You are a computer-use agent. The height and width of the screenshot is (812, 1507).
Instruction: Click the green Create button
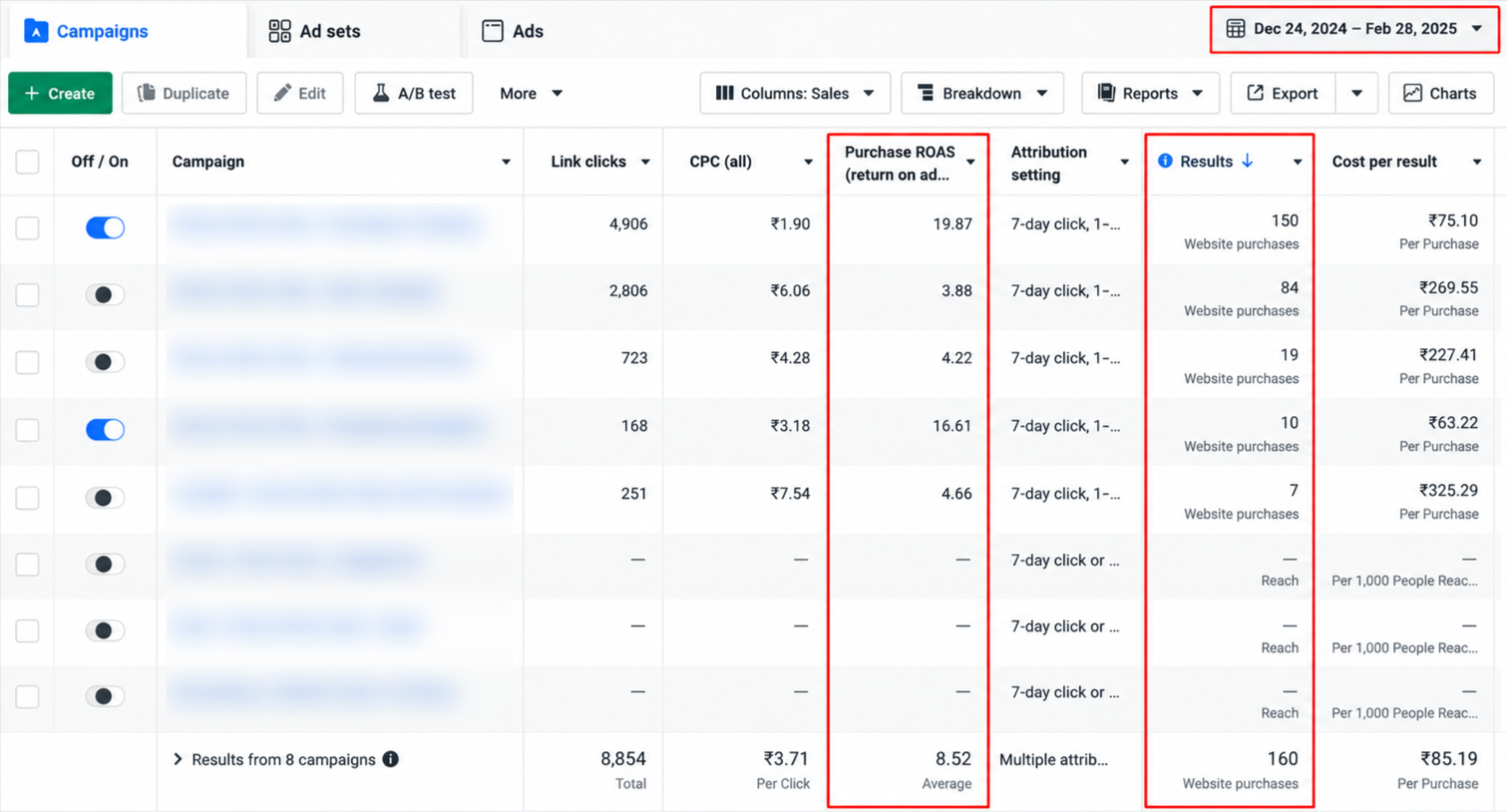click(x=60, y=93)
